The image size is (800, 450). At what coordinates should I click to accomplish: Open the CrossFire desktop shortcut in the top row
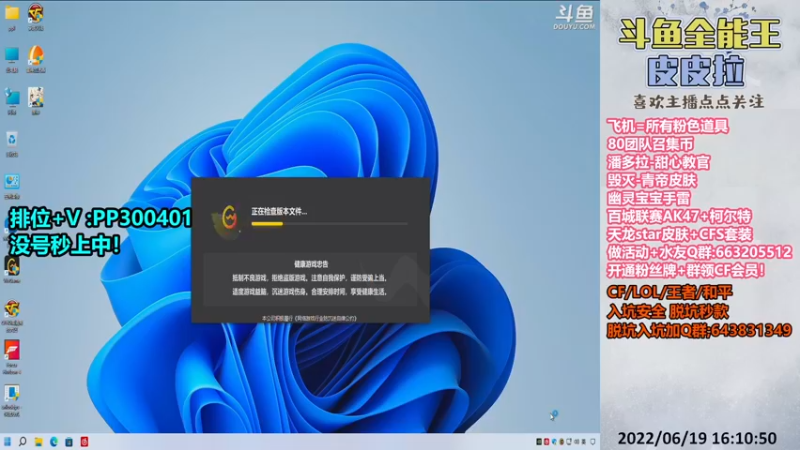point(36,13)
